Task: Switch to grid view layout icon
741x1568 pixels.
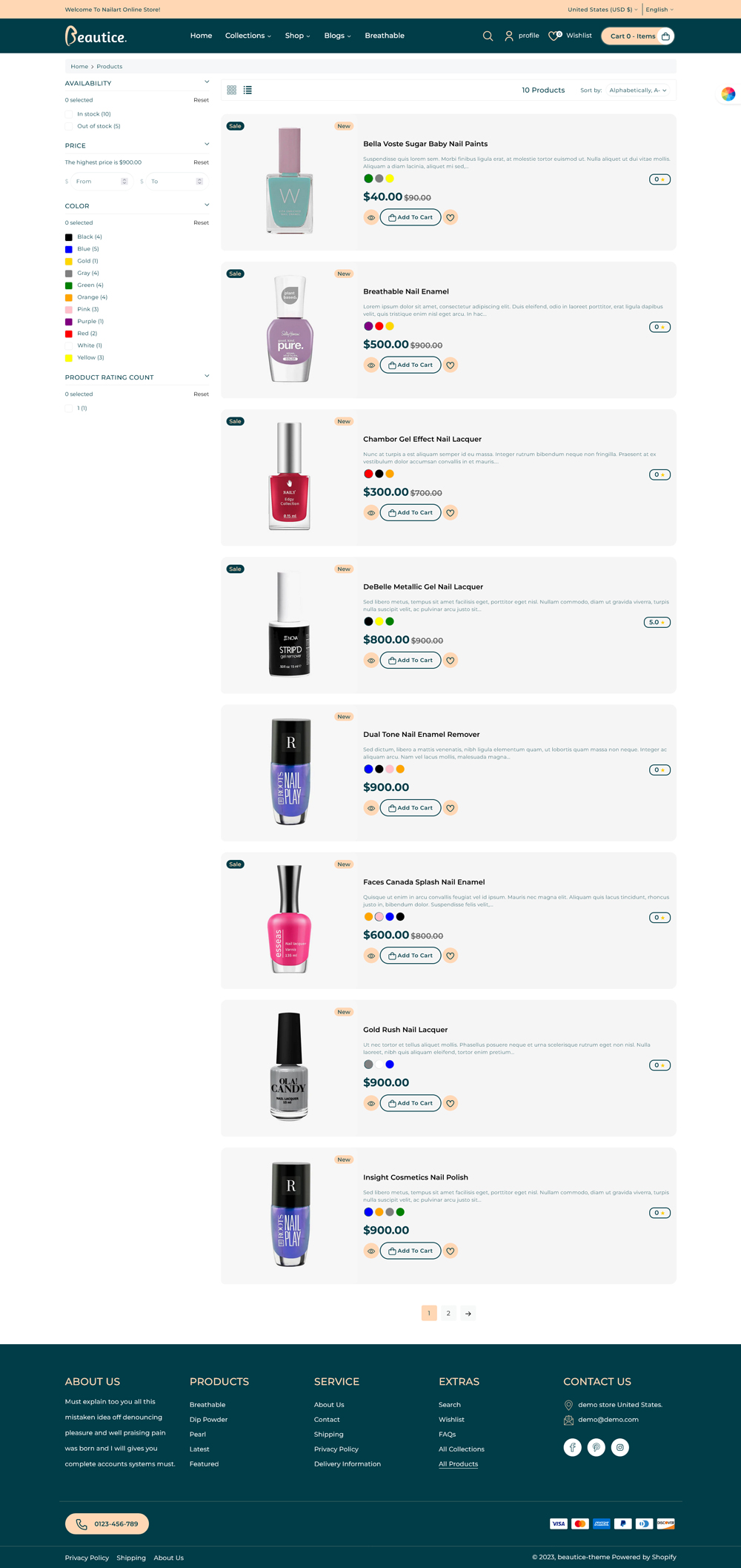Action: pos(231,90)
